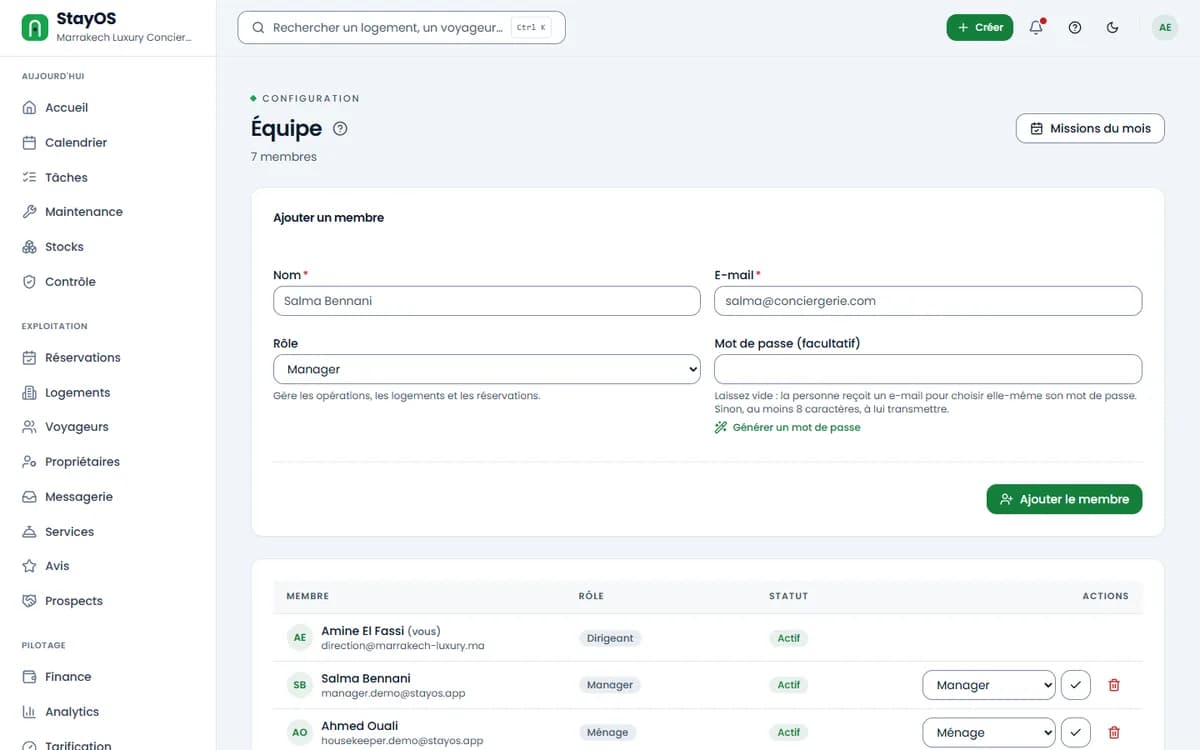
Task: Confirm role change for Ahmed Ouali
Action: pyautogui.click(x=1075, y=732)
